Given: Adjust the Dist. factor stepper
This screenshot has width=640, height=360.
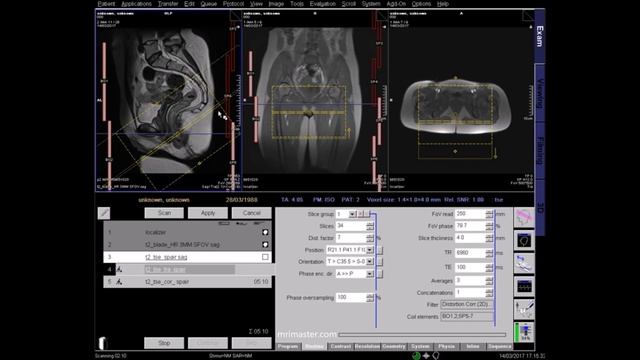Looking at the screenshot, I should click(370, 238).
